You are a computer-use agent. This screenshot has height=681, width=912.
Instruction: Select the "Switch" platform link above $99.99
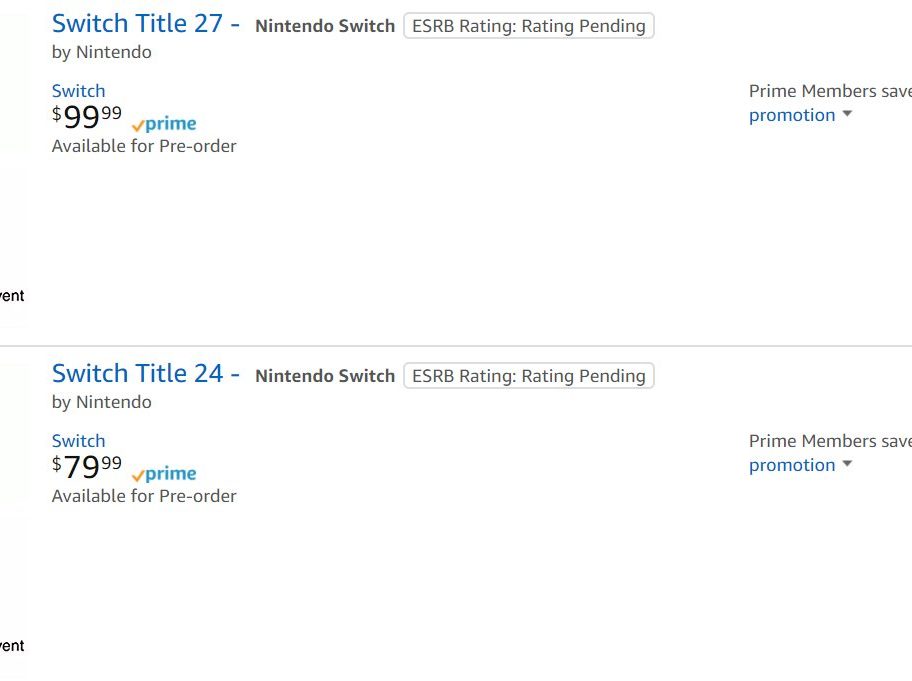coord(78,91)
